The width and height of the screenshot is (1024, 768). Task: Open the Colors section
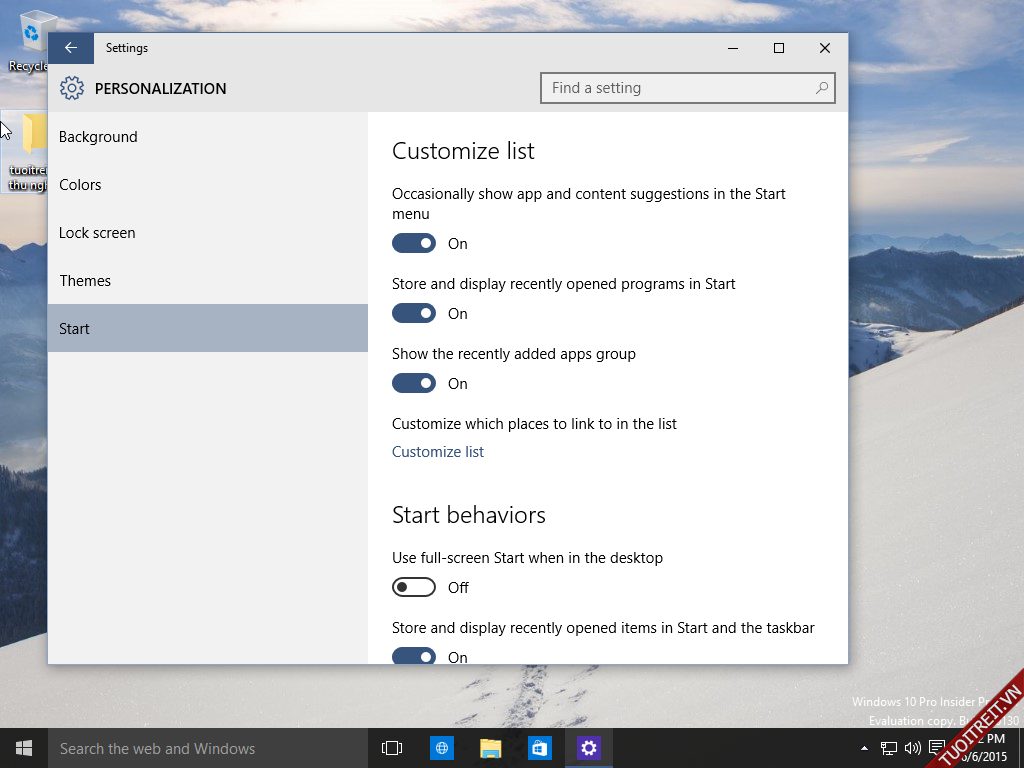click(80, 185)
